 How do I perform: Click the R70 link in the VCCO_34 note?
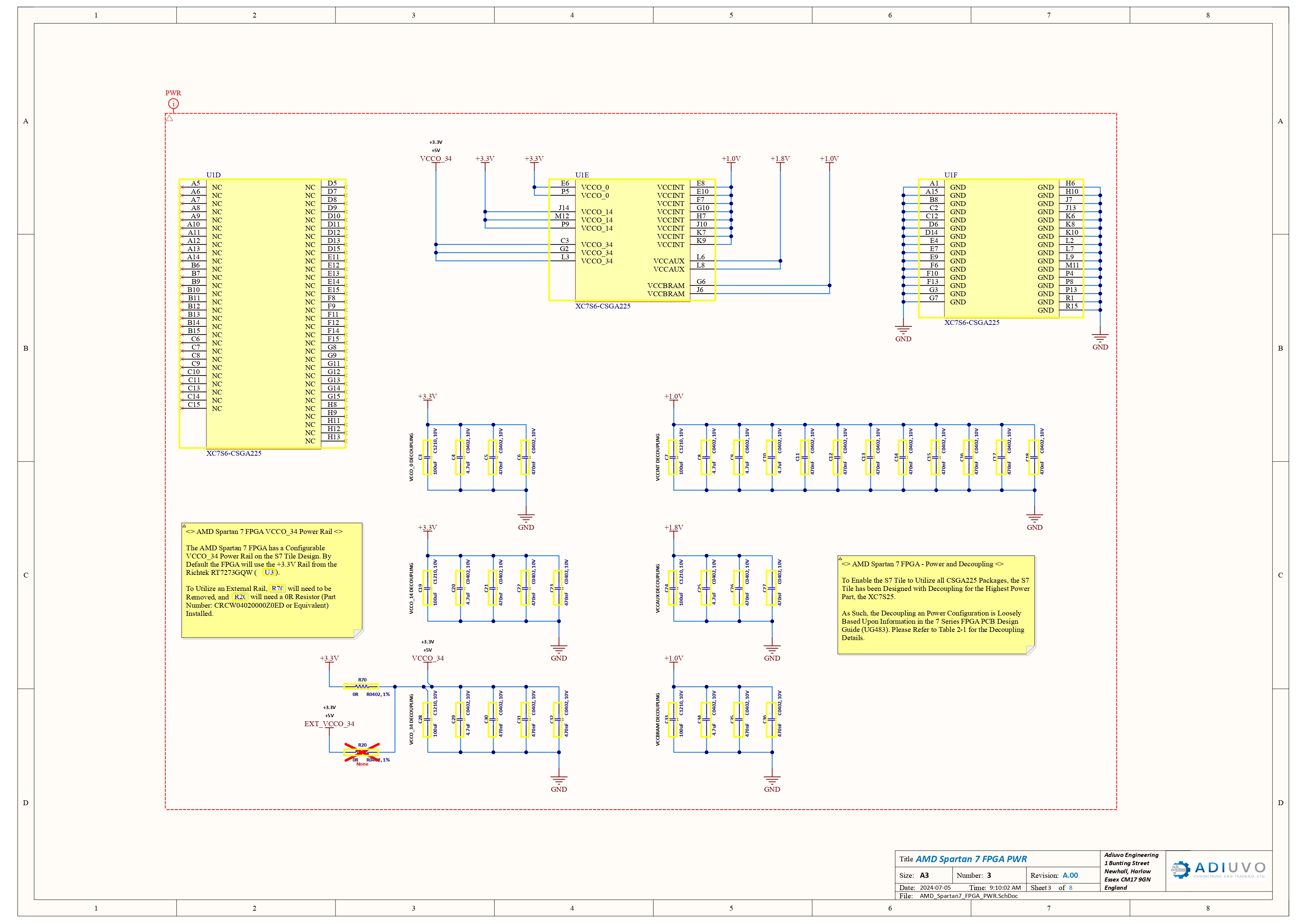pos(277,588)
